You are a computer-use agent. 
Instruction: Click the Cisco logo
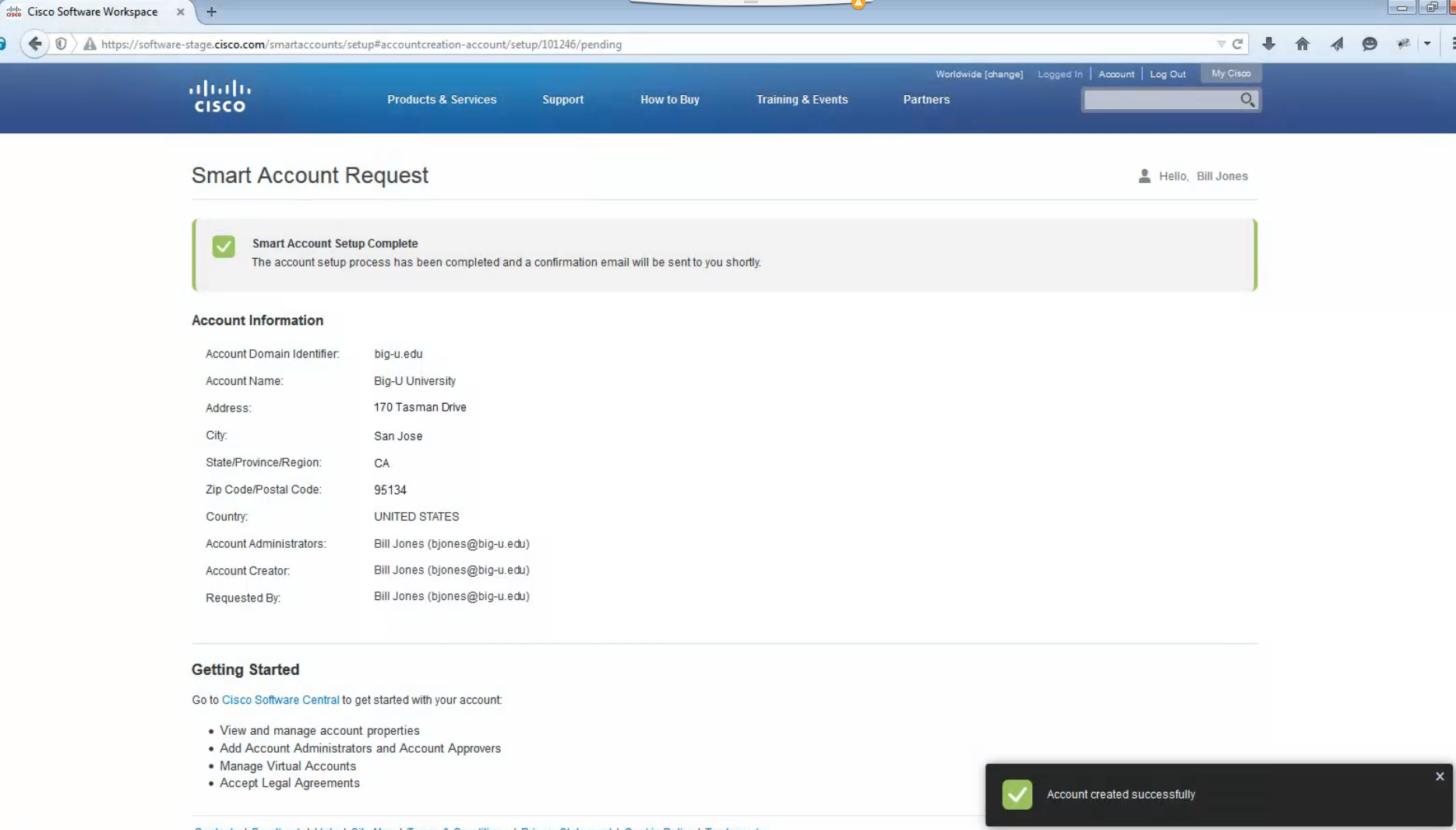pyautogui.click(x=220, y=97)
